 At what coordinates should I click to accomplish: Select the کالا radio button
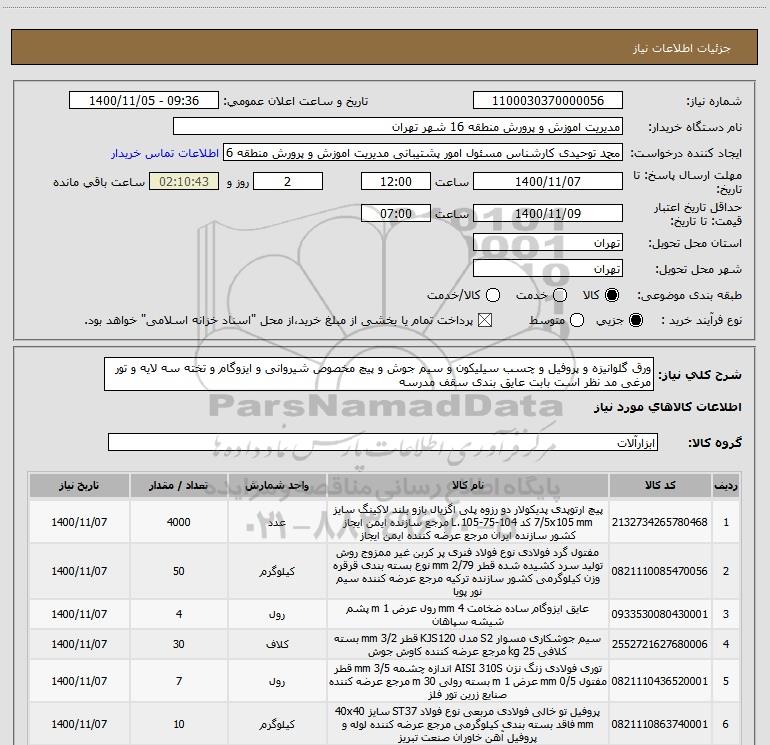[612, 295]
